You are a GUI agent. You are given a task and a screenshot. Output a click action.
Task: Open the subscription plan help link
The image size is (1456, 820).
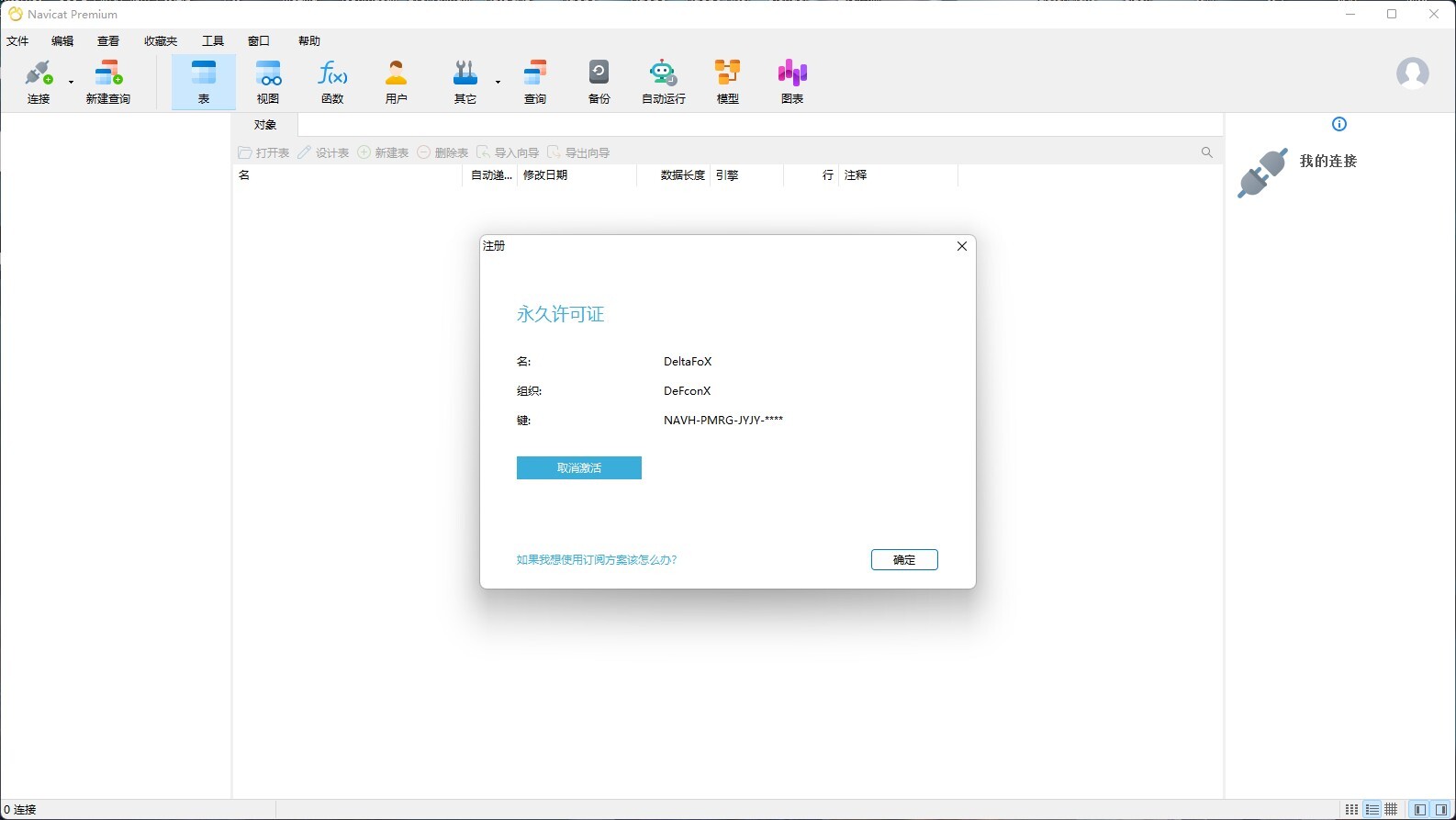pos(597,559)
